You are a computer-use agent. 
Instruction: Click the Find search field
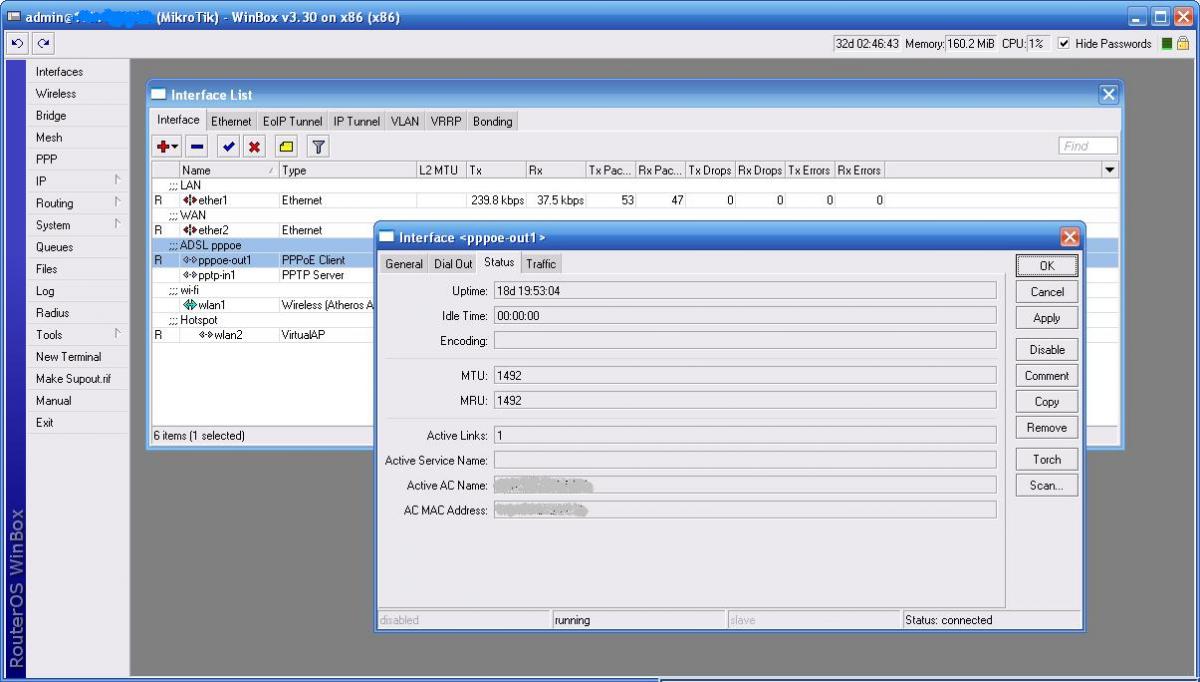1088,146
